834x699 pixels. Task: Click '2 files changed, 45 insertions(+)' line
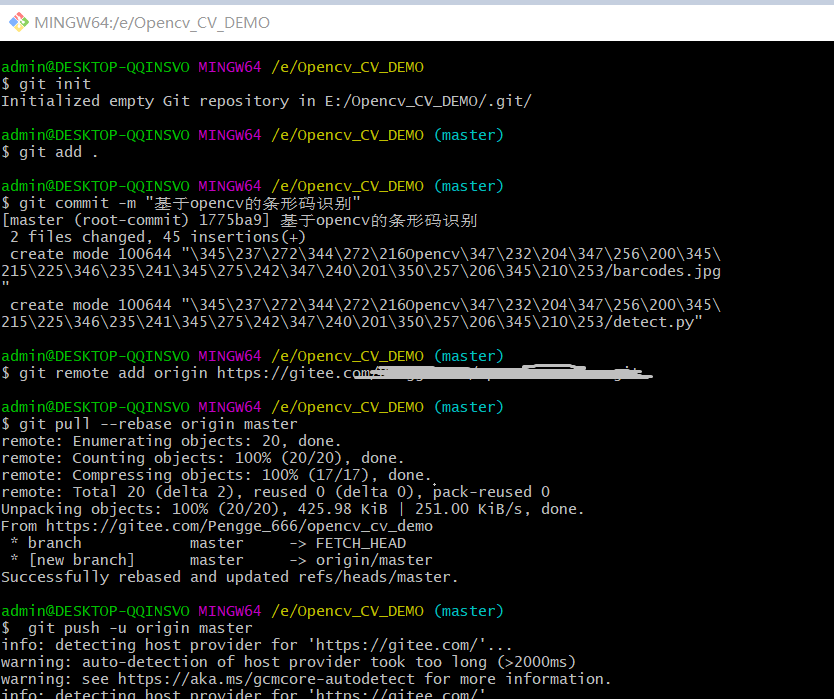158,237
